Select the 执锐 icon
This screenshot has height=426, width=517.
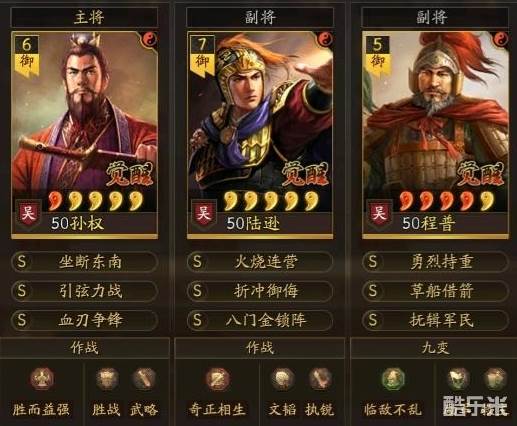319,379
